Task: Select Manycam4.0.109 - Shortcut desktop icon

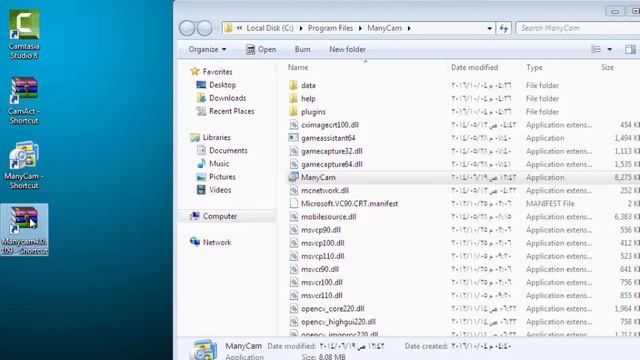Action: click(x=24, y=230)
